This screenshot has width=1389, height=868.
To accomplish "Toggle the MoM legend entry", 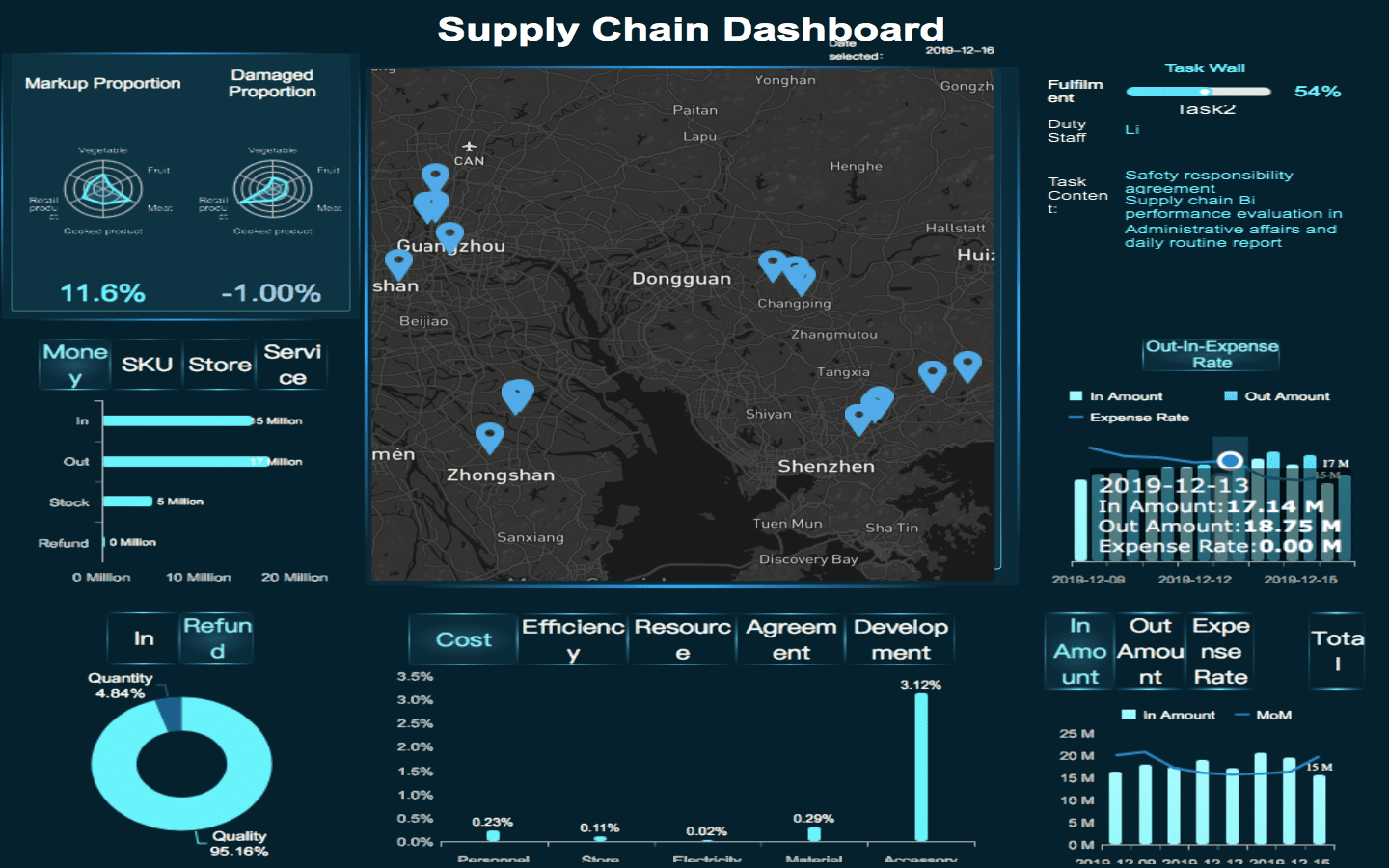I will pyautogui.click(x=1264, y=715).
